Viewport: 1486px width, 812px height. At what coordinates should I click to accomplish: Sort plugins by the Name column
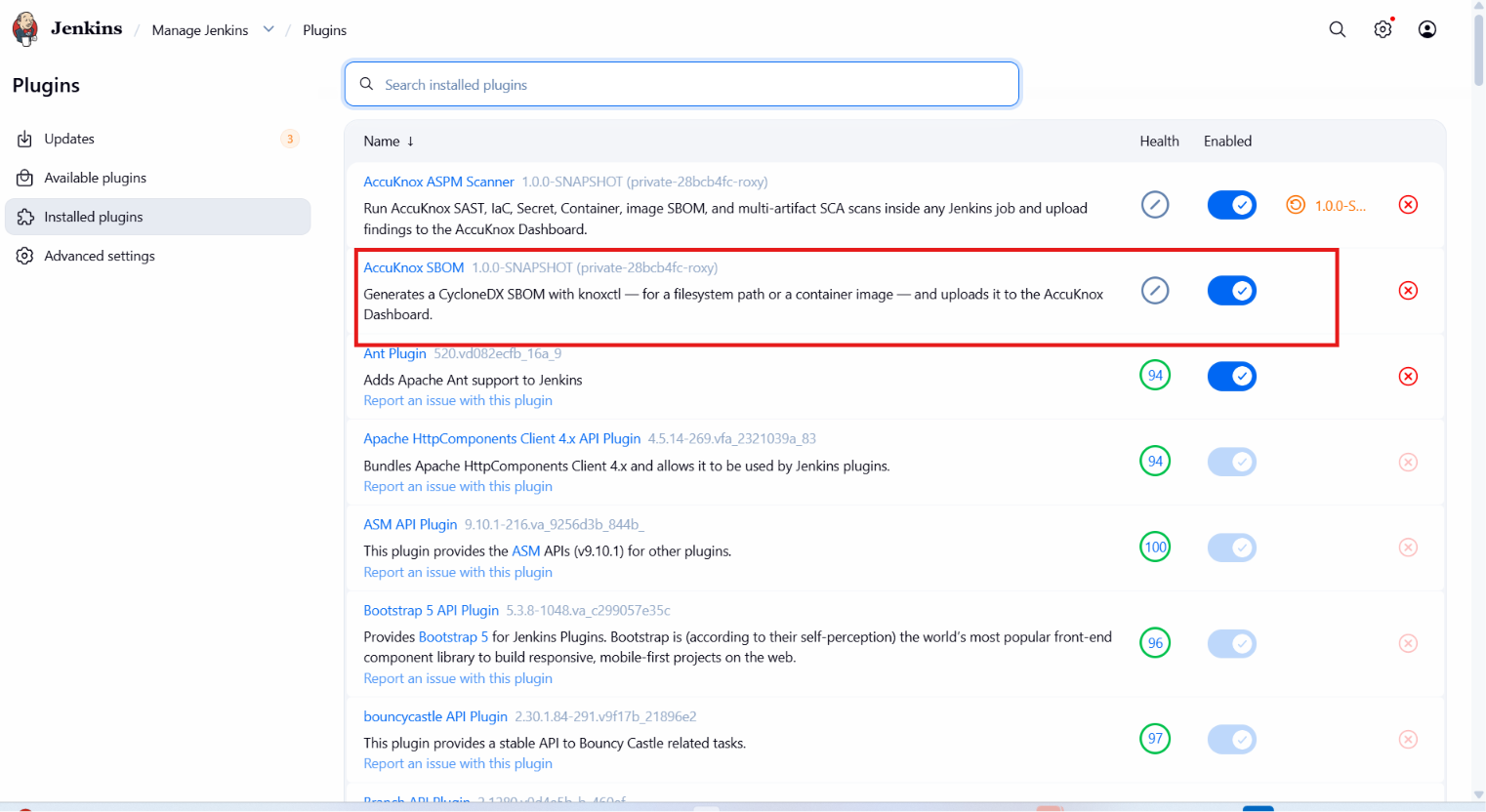[389, 142]
